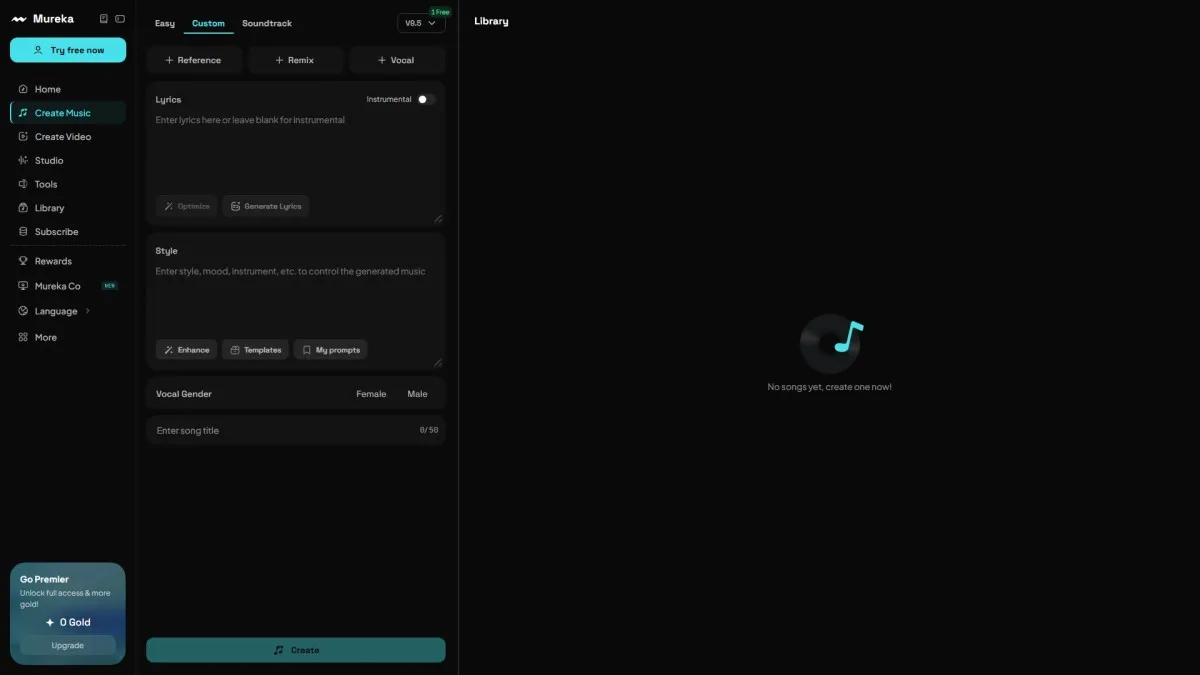
Task: Open Studio from sidebar
Action: (x=68, y=160)
